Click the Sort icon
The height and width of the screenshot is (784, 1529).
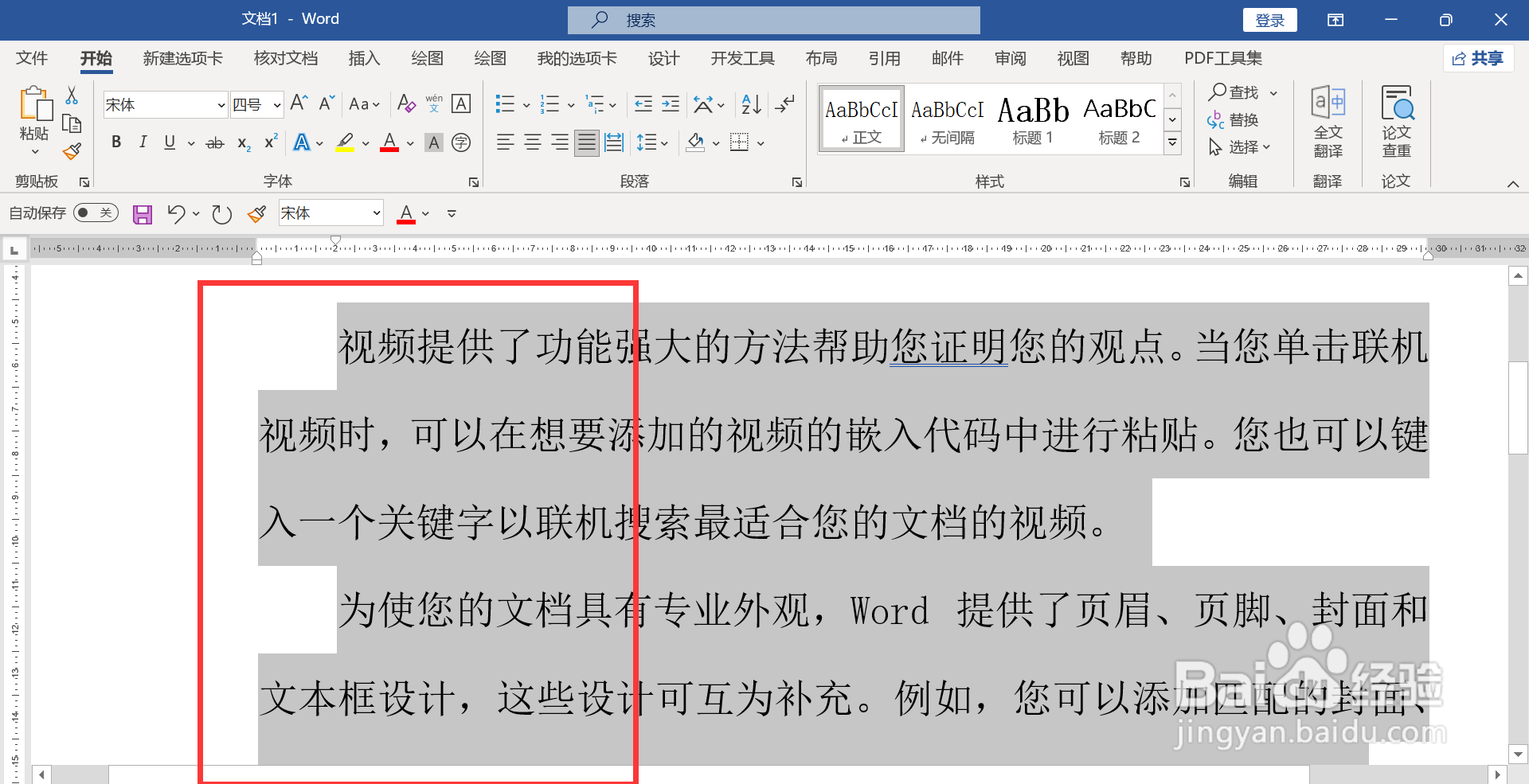[751, 104]
